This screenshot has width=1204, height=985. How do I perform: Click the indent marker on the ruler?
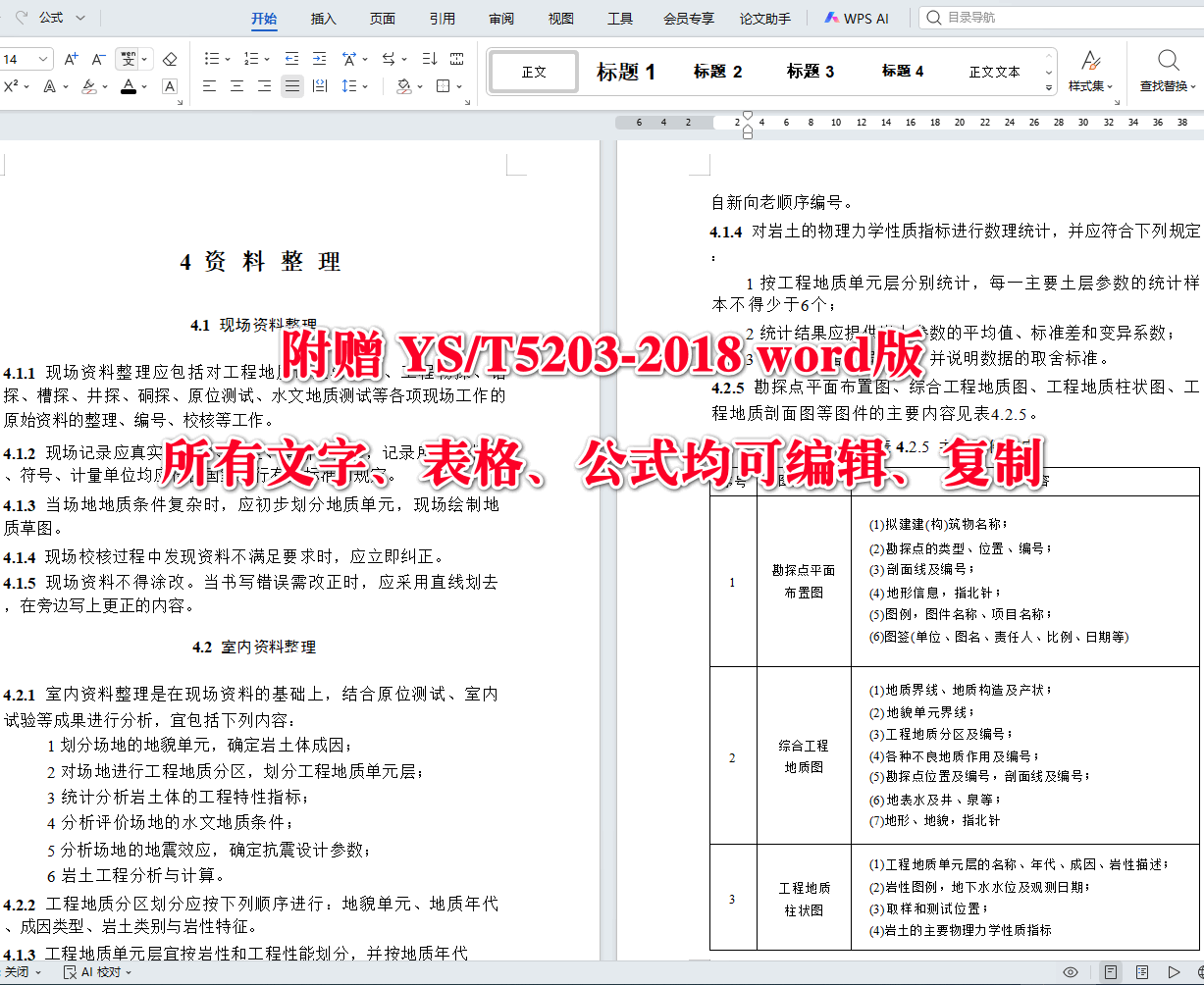[x=747, y=124]
